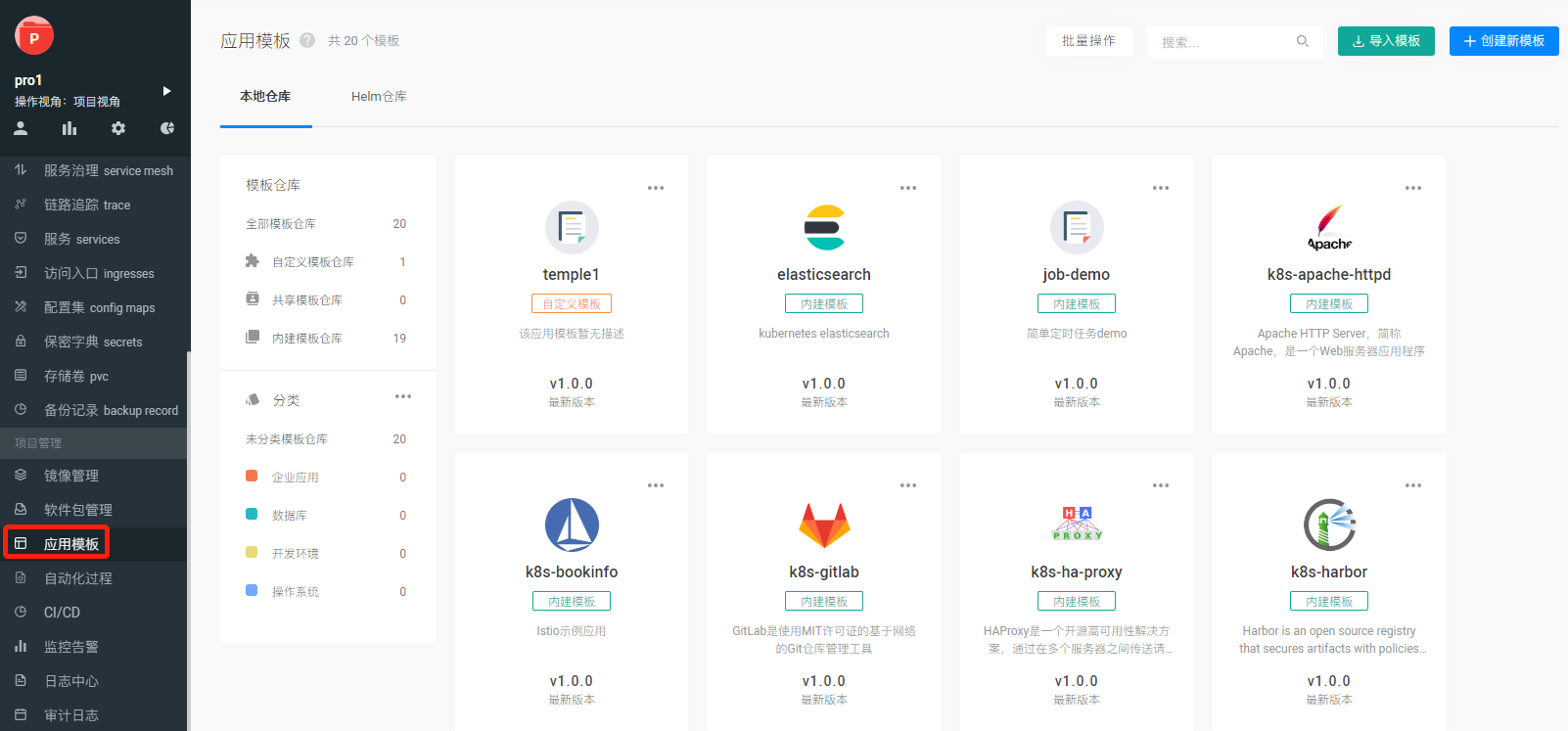Image resolution: width=1568 pixels, height=731 pixels.
Task: Click the elasticsearch logo icon
Action: pyautogui.click(x=824, y=228)
